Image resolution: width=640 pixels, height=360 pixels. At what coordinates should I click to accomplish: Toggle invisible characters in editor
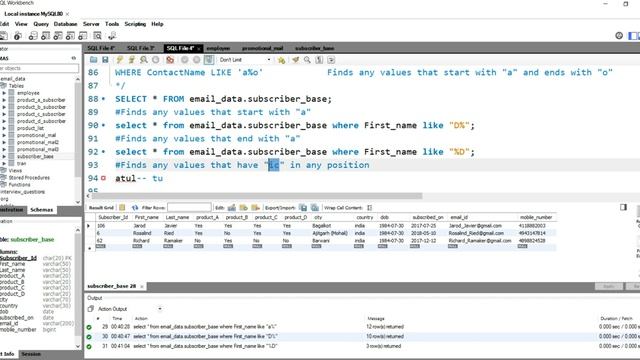319,60
